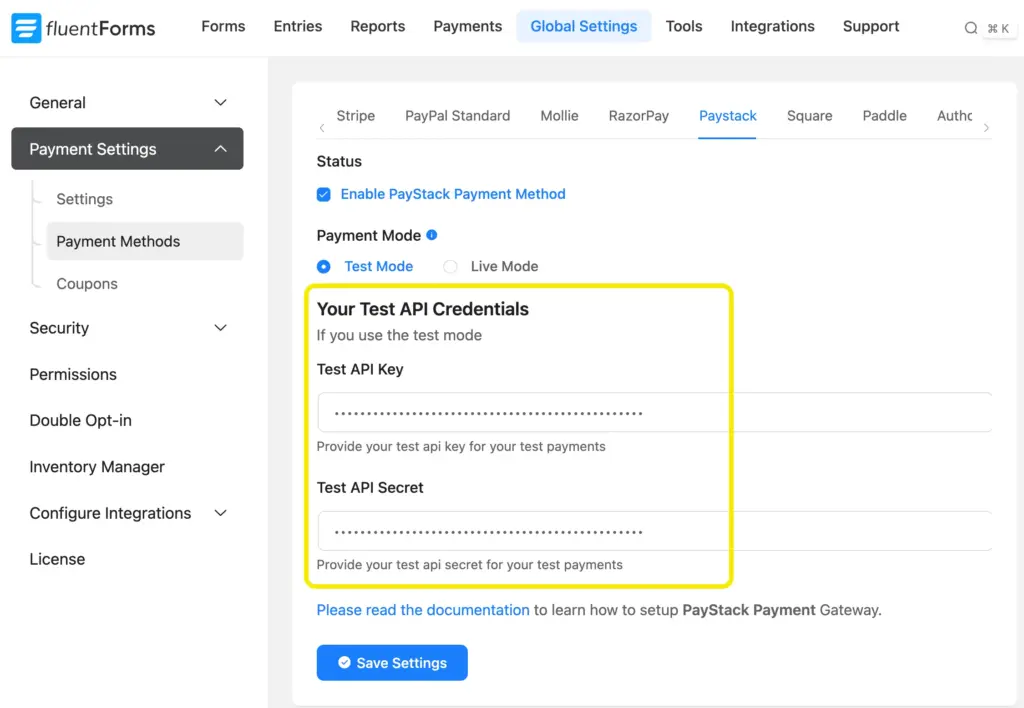
Task: Click the ⌘K shortcut badge near search
Action: [999, 28]
